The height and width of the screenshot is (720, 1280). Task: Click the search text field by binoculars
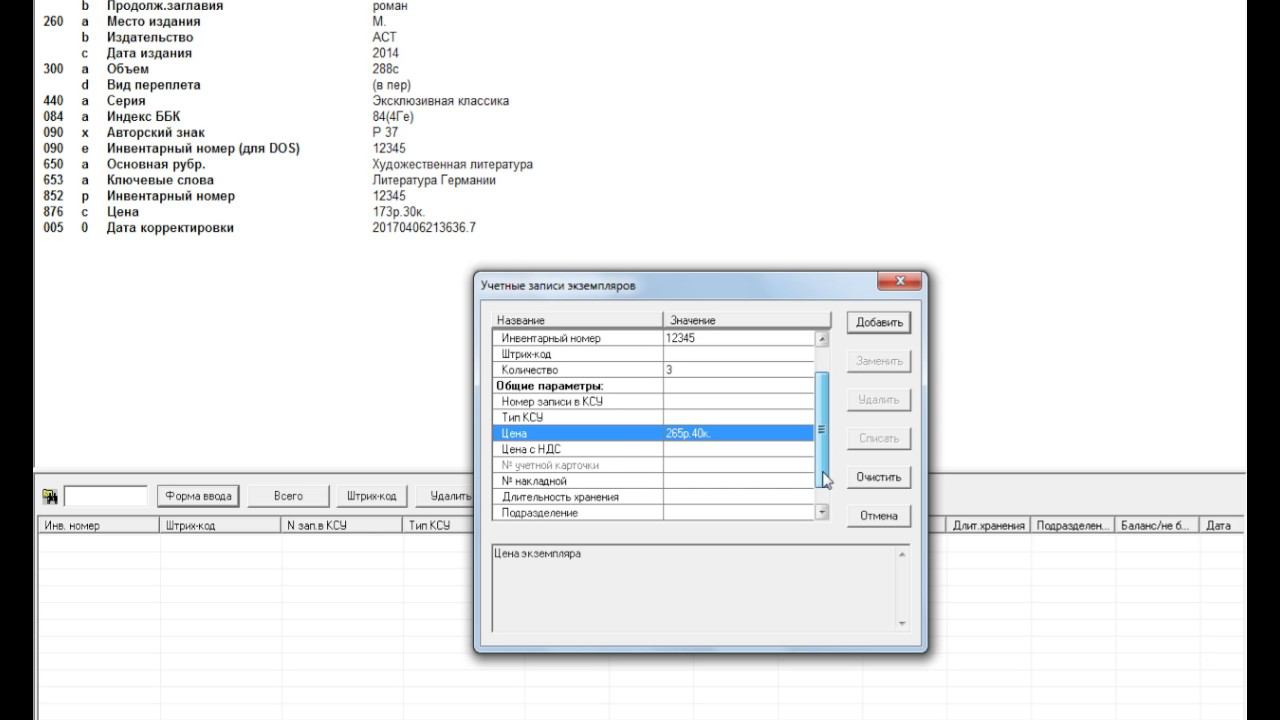click(106, 496)
